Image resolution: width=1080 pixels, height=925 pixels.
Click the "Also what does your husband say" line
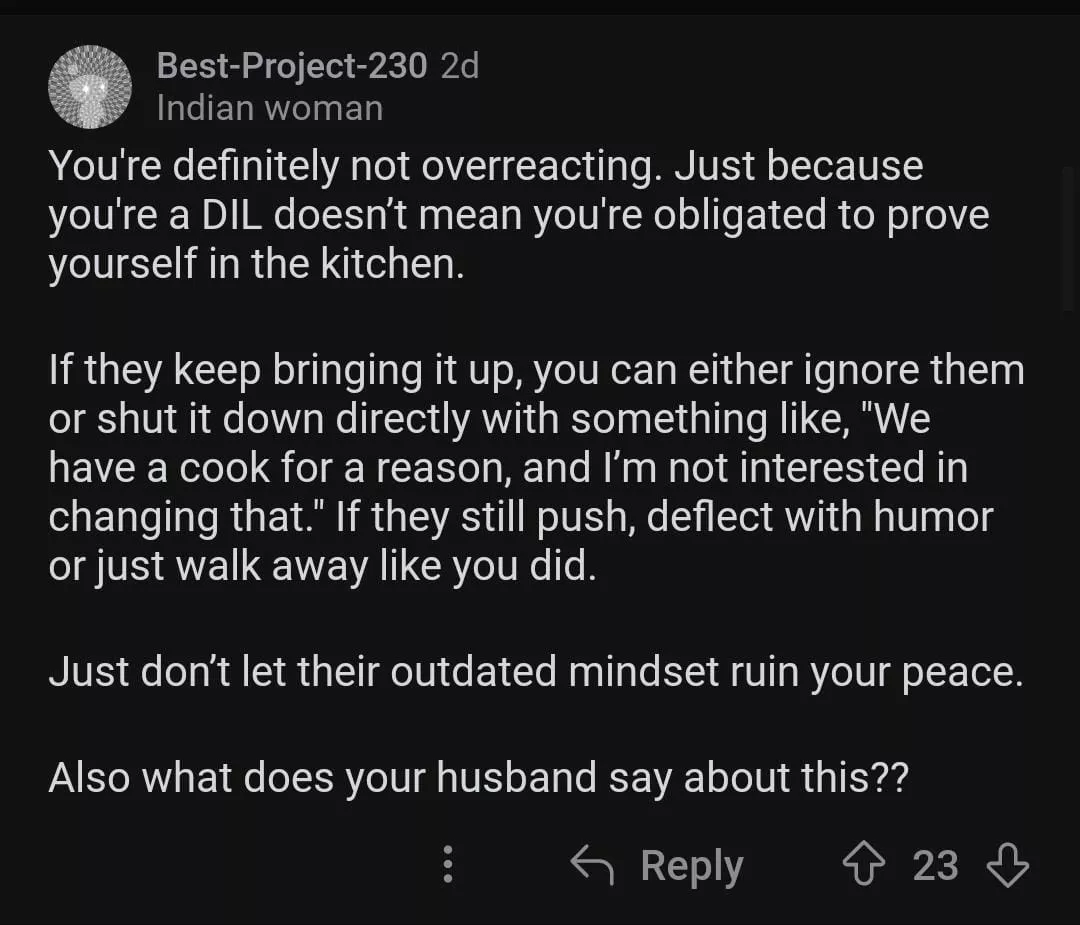(x=478, y=777)
